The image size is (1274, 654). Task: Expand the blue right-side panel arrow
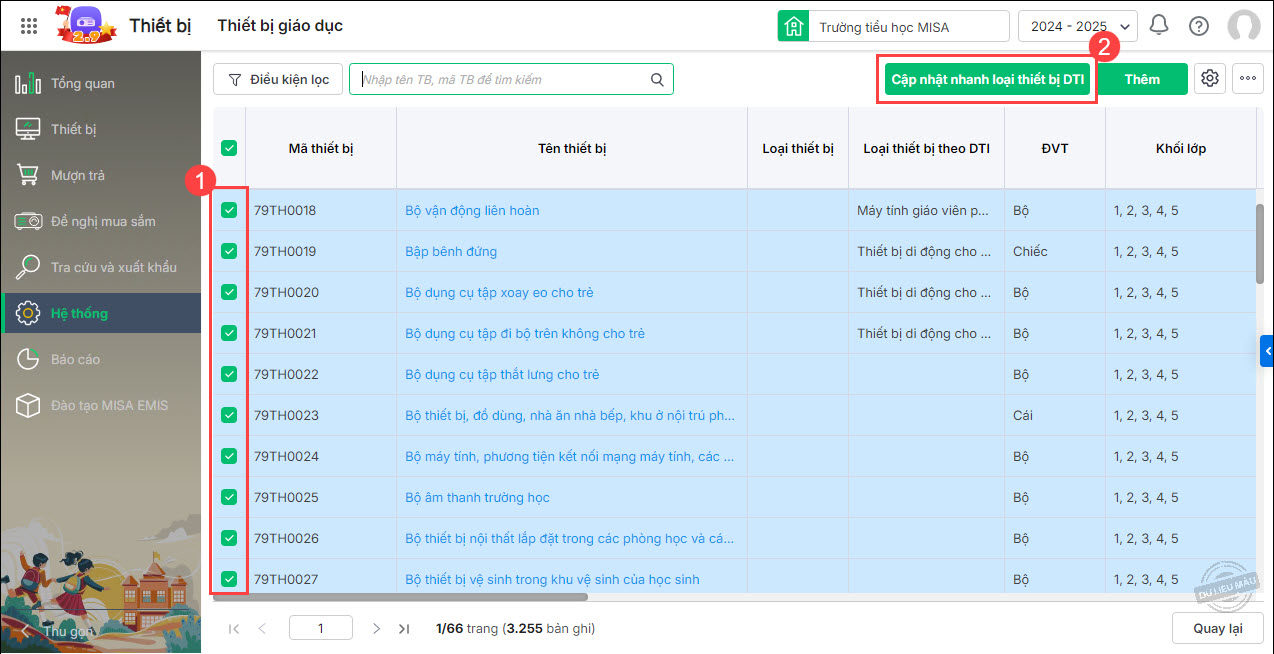(x=1267, y=351)
